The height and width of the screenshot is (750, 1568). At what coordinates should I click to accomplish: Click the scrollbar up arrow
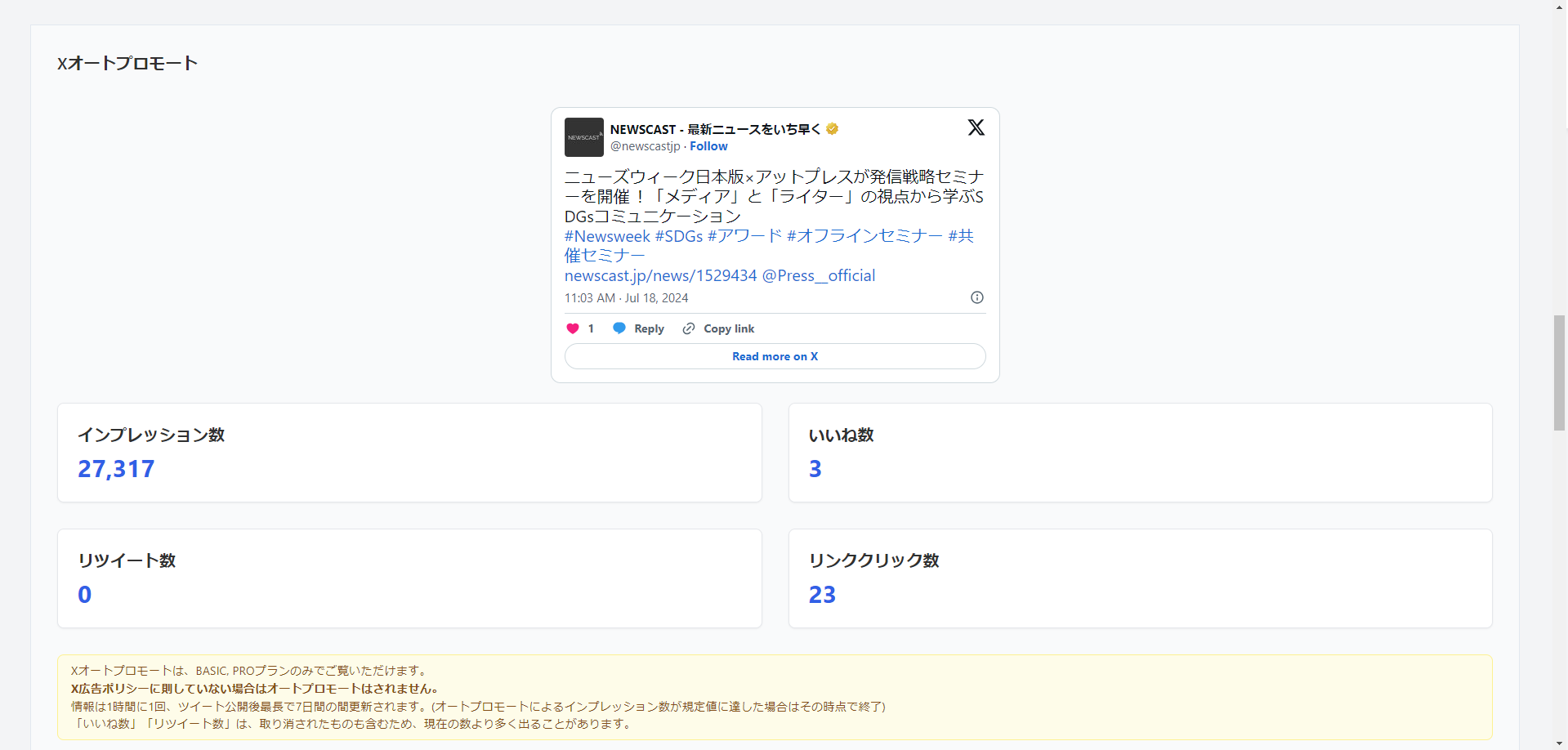[1559, 7]
